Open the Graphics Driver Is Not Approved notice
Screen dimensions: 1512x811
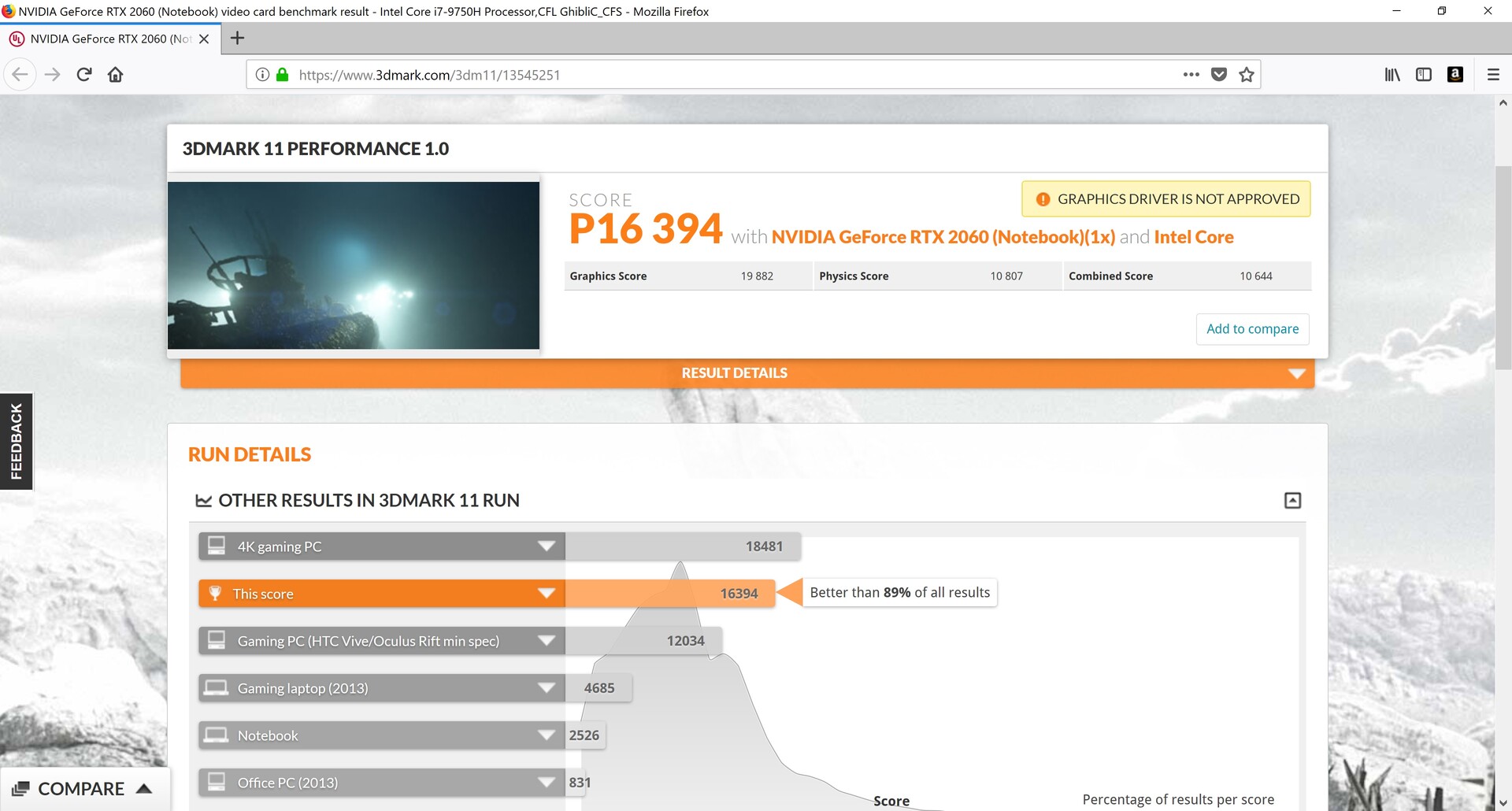pyautogui.click(x=1166, y=199)
